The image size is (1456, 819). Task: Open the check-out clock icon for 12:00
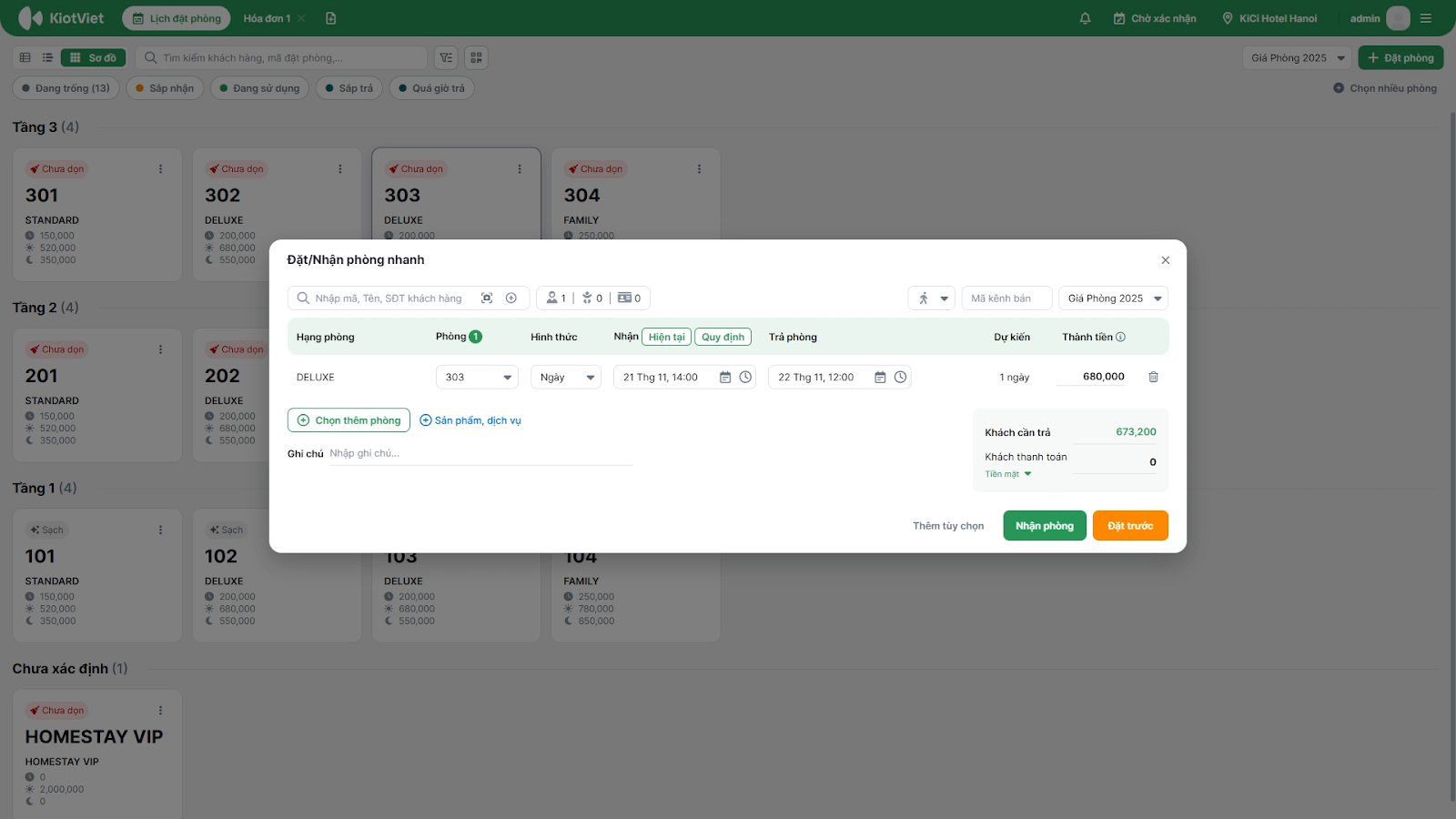(900, 378)
